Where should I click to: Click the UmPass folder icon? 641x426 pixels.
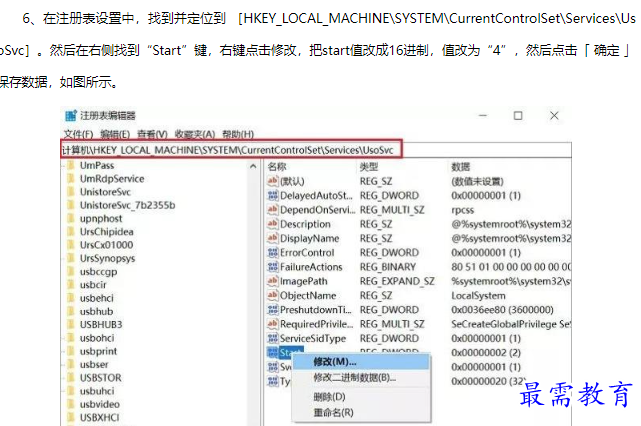(x=71, y=165)
